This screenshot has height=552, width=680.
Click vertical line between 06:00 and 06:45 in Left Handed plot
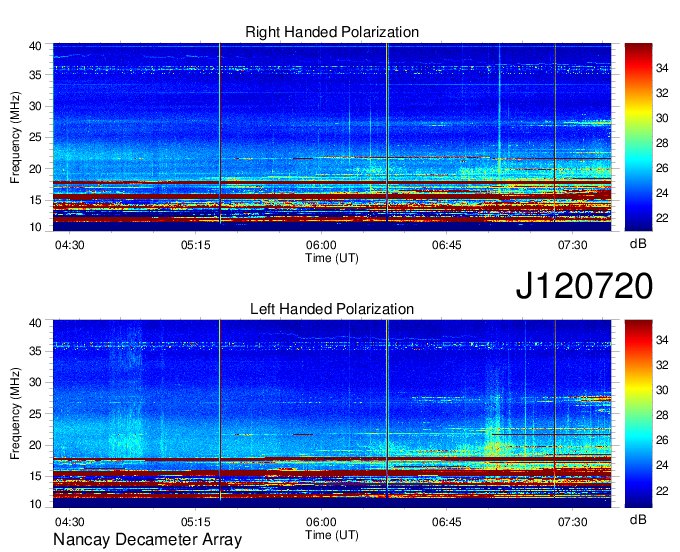(387, 410)
